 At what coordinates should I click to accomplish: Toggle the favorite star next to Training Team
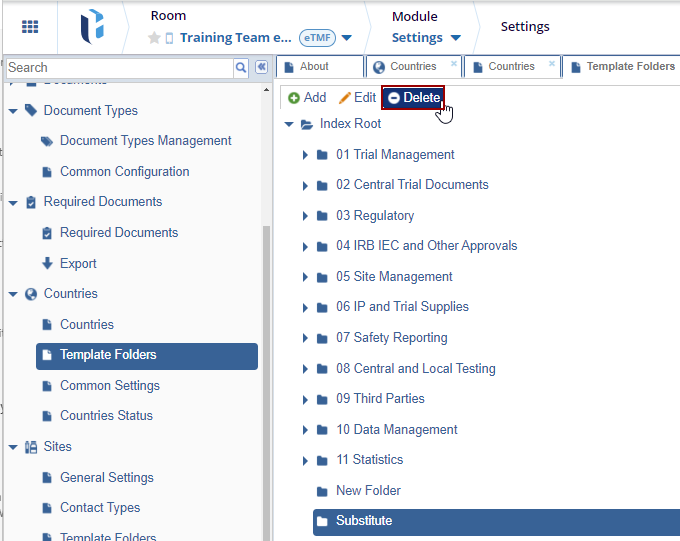pyautogui.click(x=154, y=38)
